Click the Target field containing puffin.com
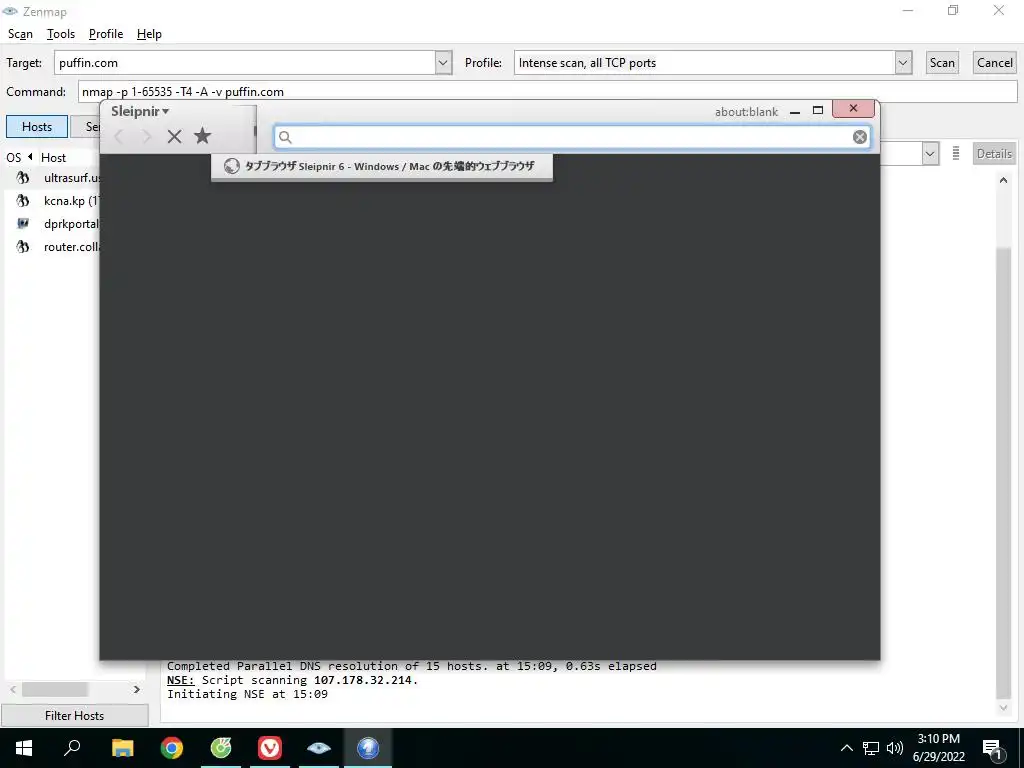Screen dimensions: 1024x768 point(245,63)
